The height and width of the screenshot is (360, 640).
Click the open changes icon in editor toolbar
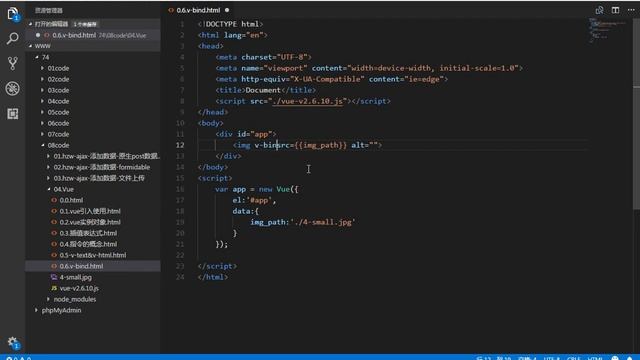click(599, 10)
